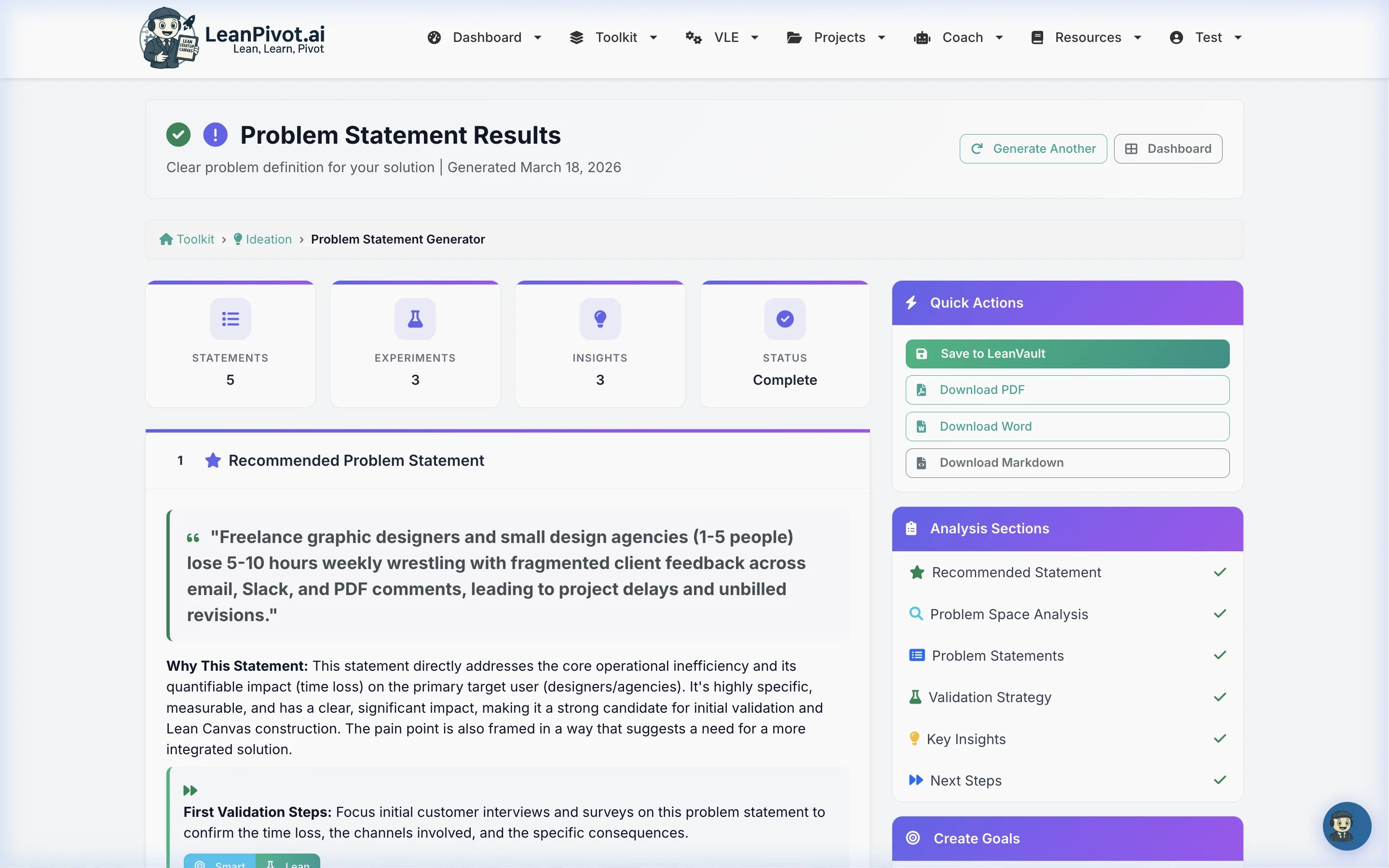1389x868 pixels.
Task: Select Resources from the navigation bar
Action: click(x=1088, y=37)
